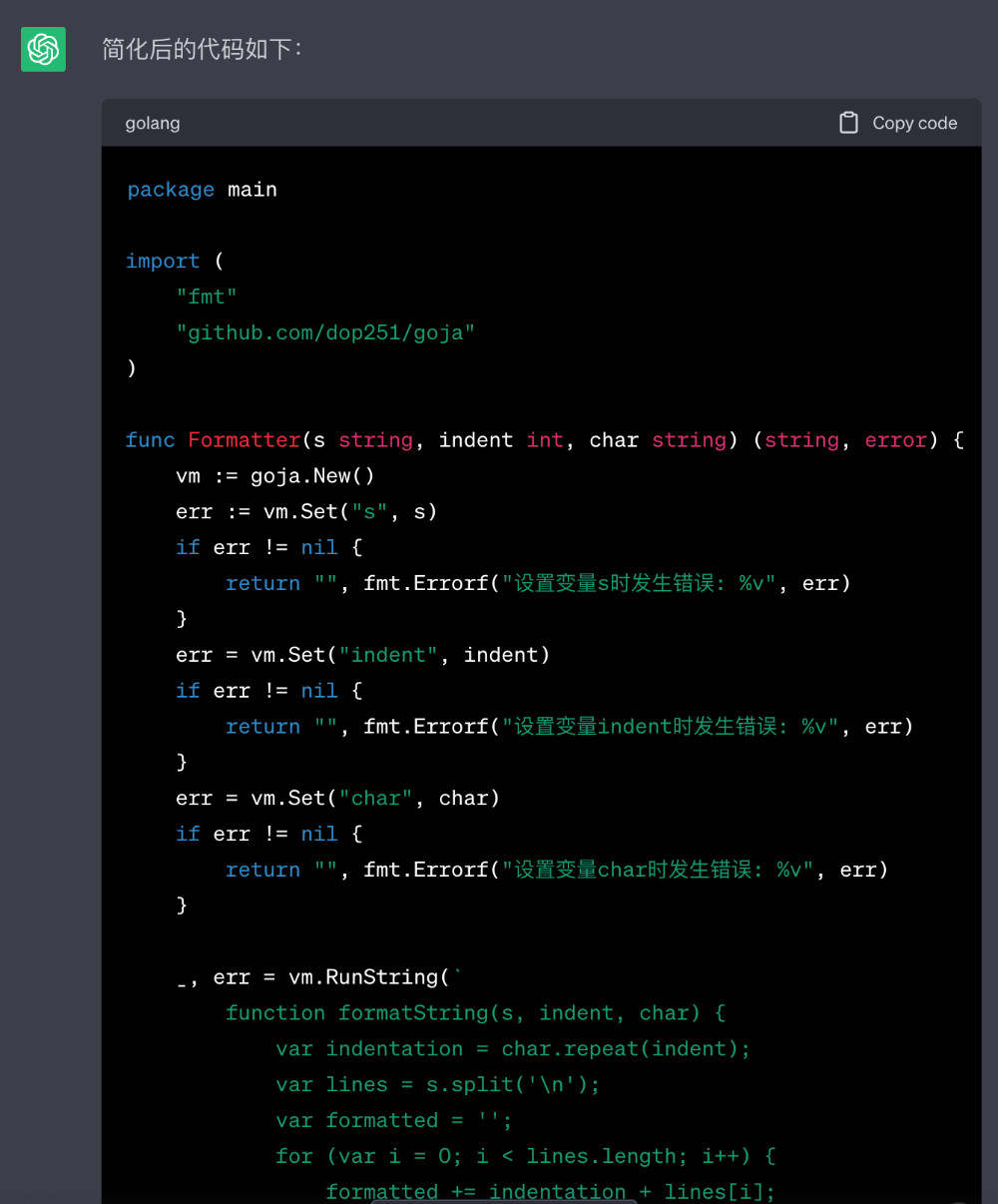
Task: Click the "var indentation = char.repeat(indent);" line
Action: coord(513,1049)
